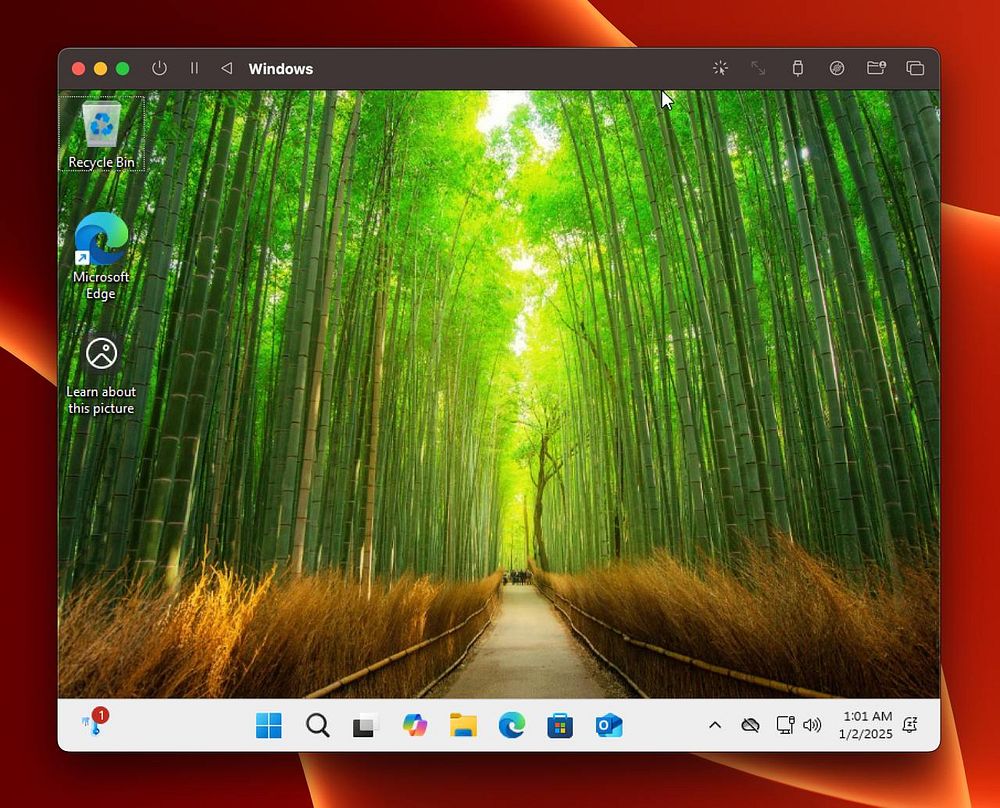Click the green full-screen window button
This screenshot has height=808, width=1000.
point(122,68)
